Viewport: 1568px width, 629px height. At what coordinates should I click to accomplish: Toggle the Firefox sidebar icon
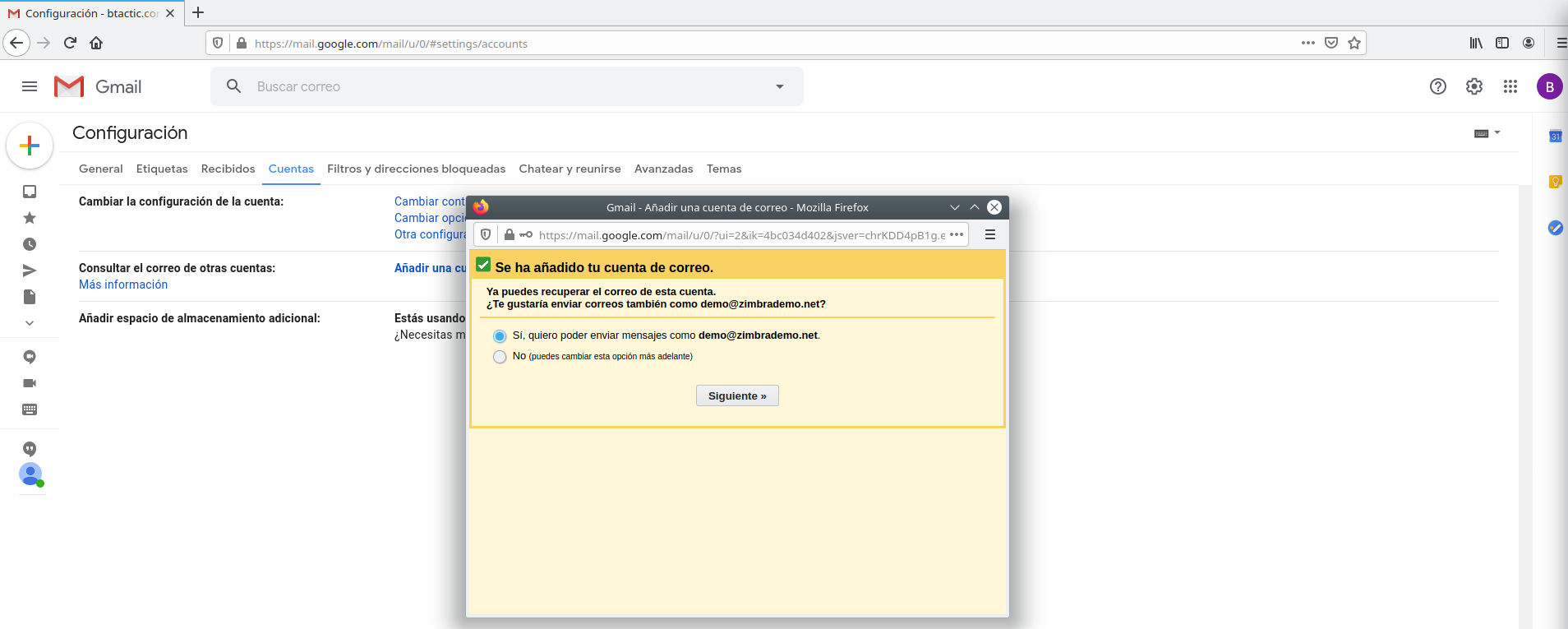click(x=1502, y=43)
